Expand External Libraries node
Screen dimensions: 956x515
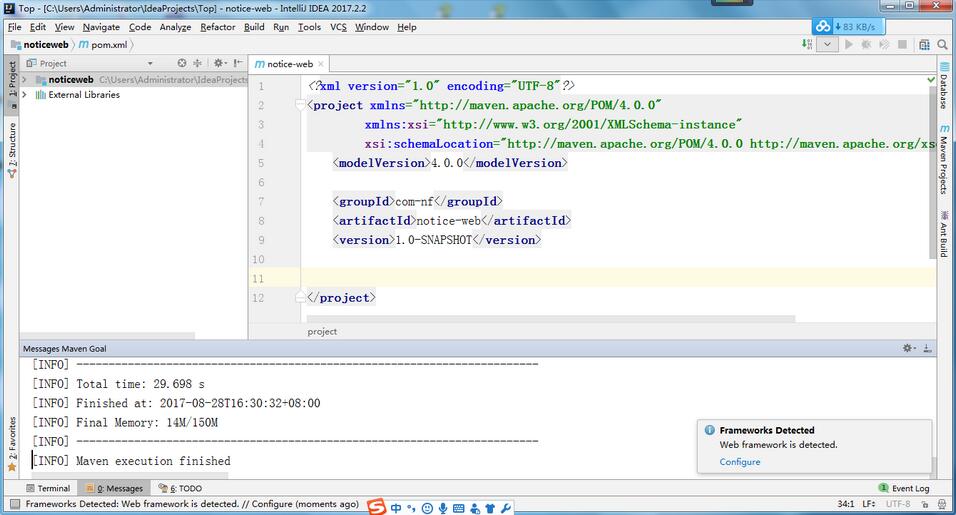point(24,94)
